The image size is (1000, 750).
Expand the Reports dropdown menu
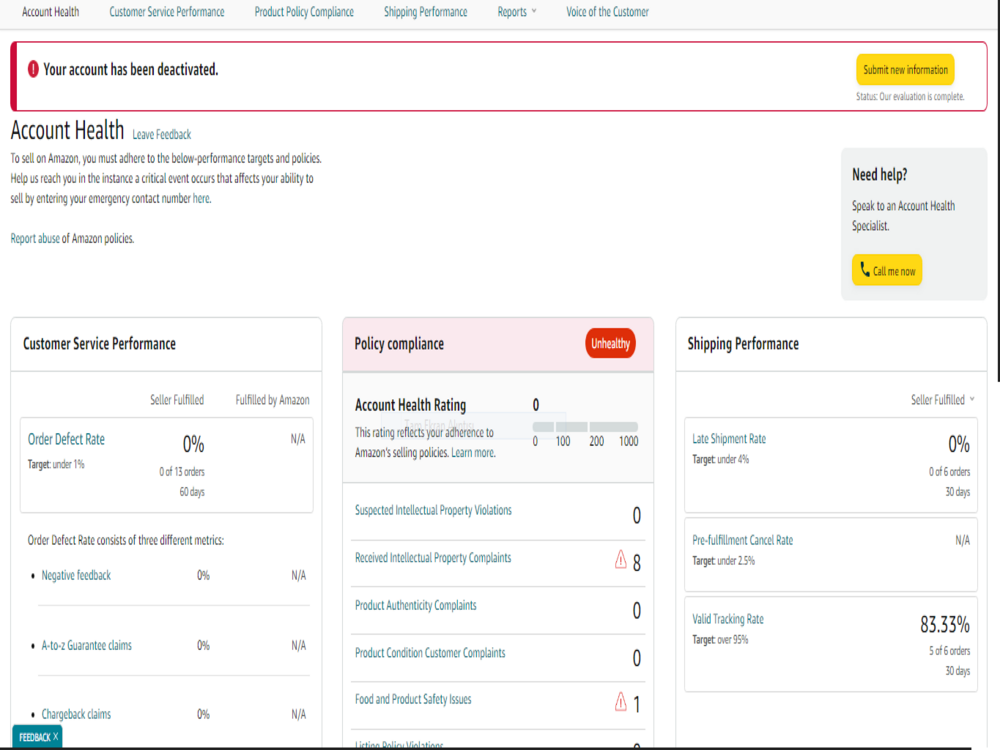tap(517, 11)
